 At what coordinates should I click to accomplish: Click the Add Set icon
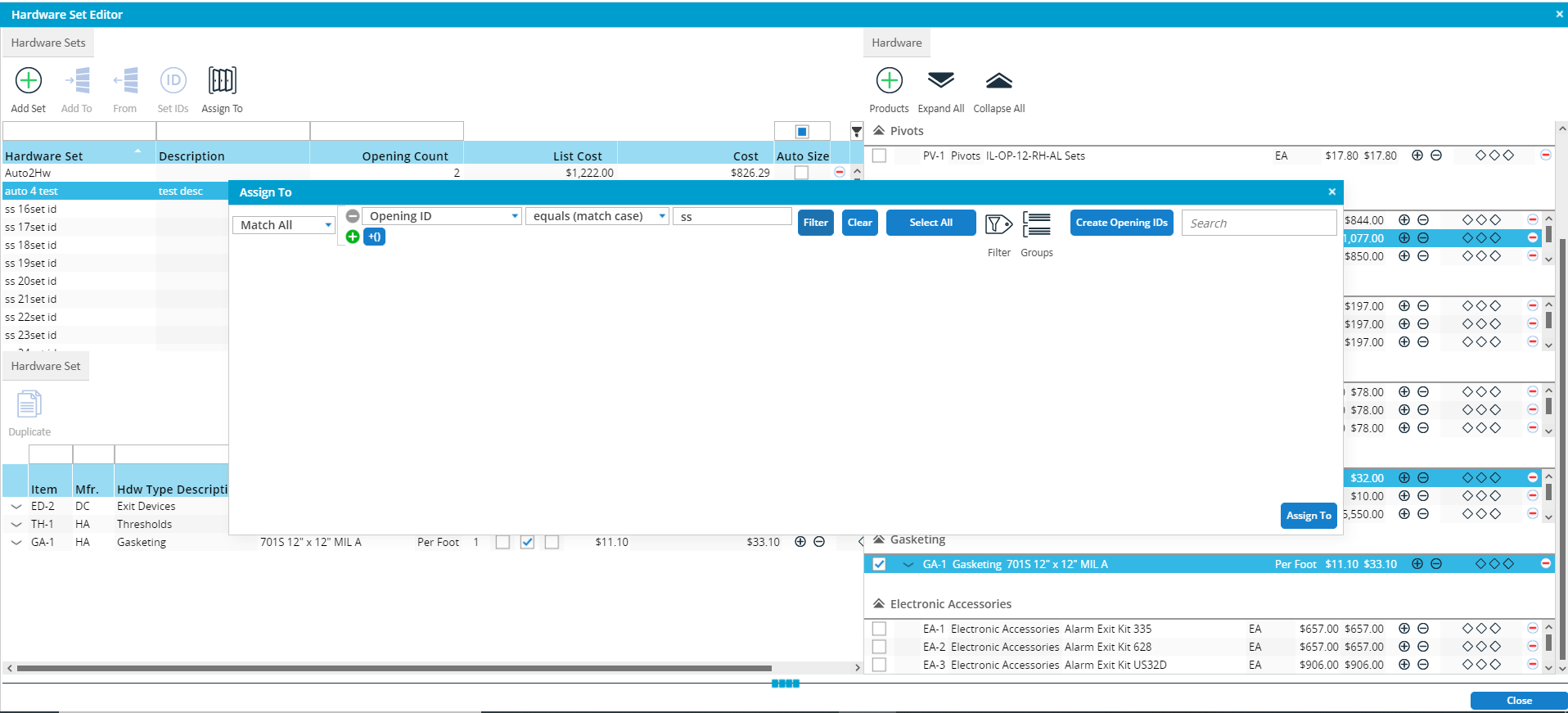[x=29, y=81]
